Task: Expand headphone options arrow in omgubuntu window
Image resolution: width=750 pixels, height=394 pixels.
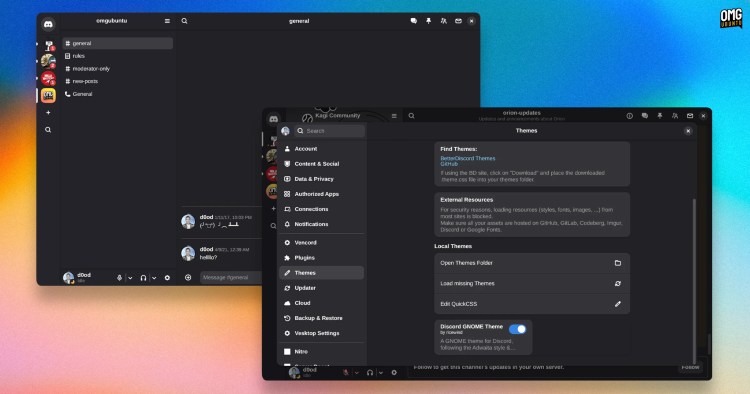Action: click(x=154, y=278)
